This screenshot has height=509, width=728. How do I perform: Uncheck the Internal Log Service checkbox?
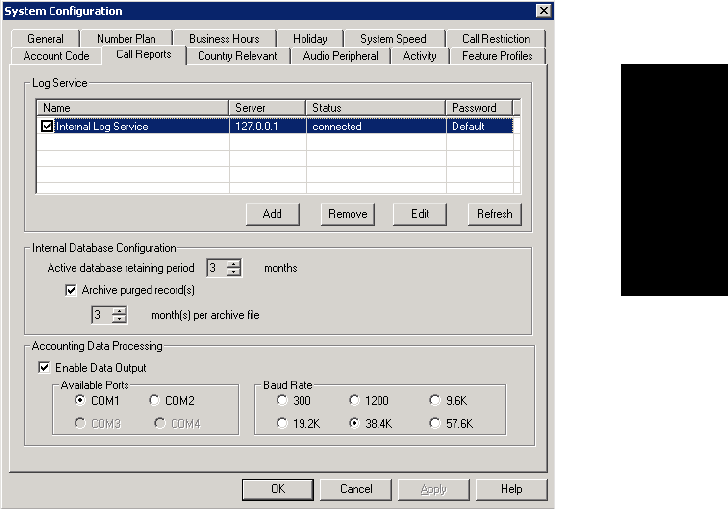(x=47, y=127)
